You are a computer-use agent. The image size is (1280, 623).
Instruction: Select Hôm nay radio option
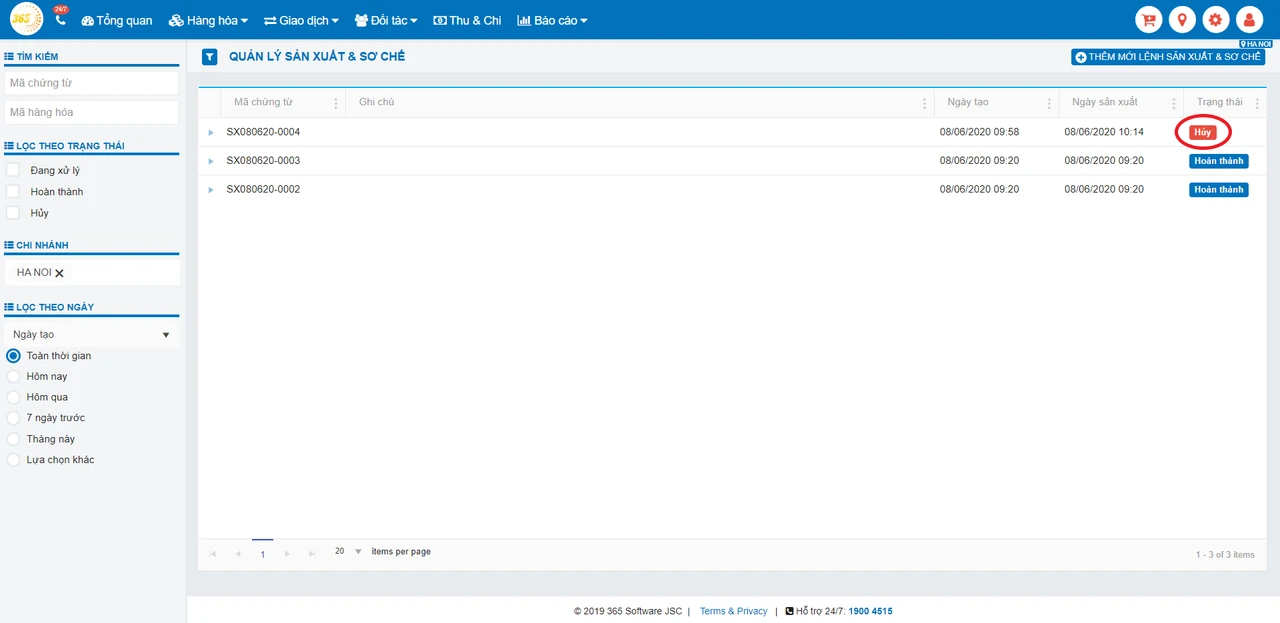13,376
